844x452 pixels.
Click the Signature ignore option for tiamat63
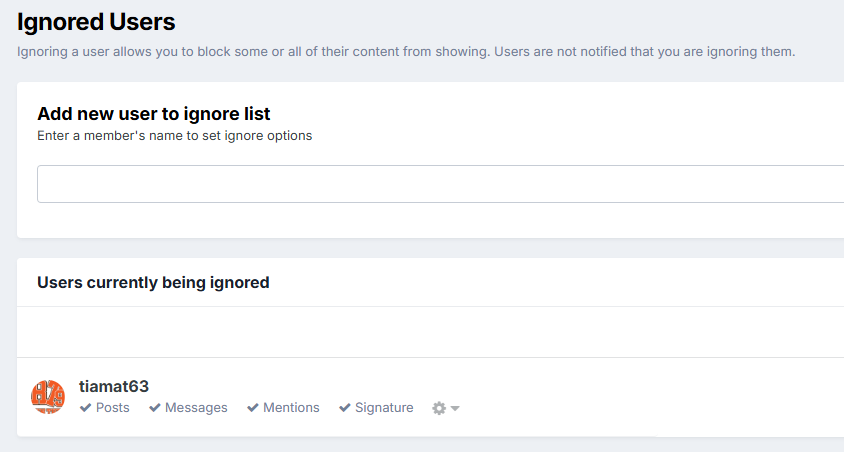376,408
